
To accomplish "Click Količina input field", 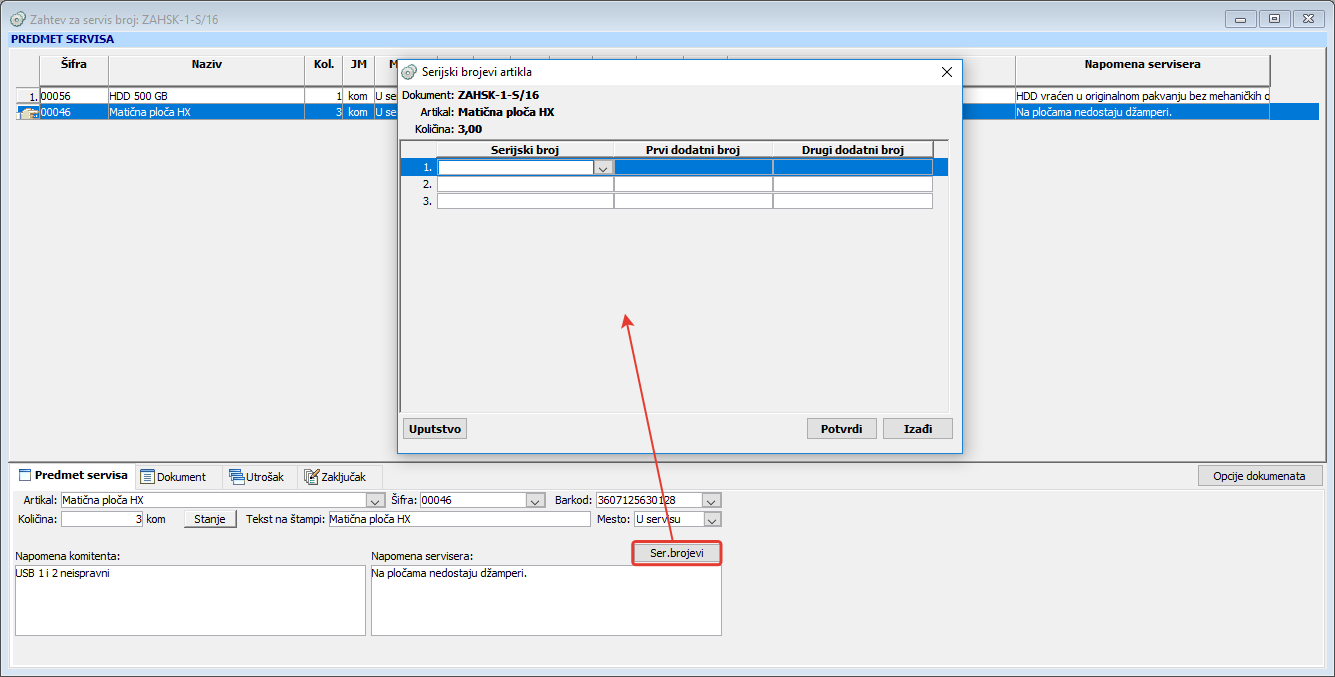I will pos(103,519).
